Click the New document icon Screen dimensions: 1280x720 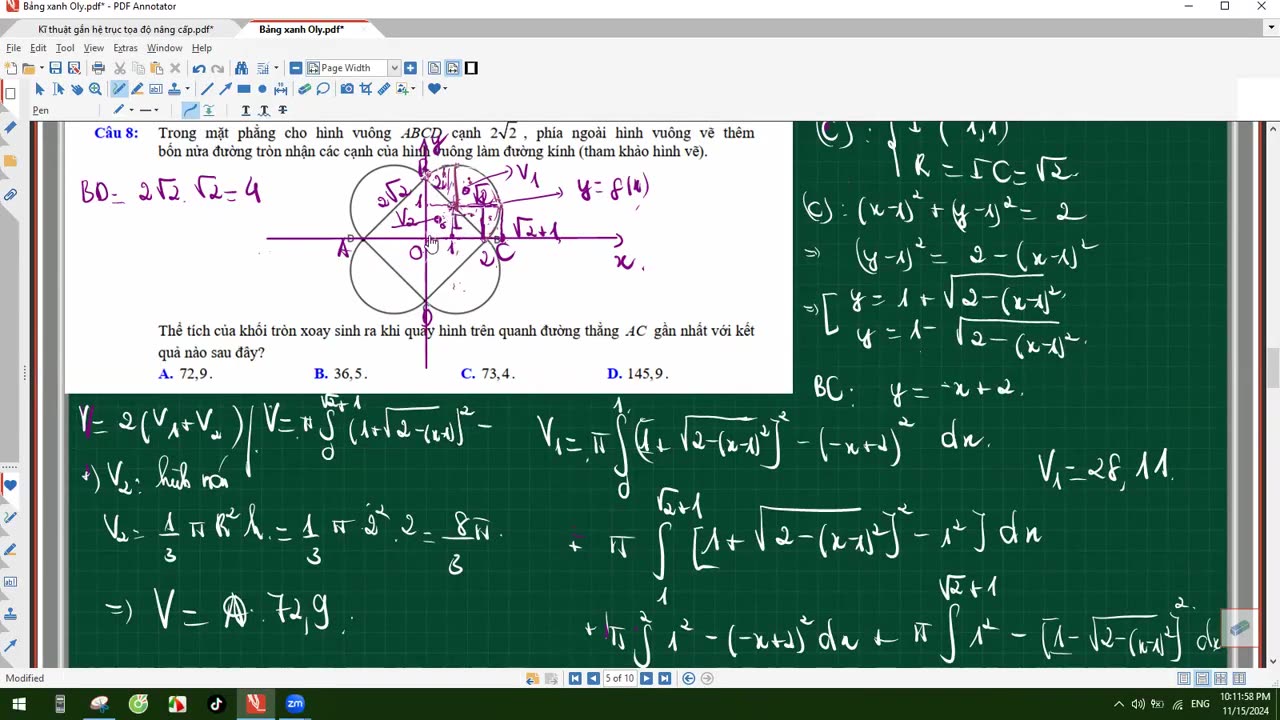11,68
